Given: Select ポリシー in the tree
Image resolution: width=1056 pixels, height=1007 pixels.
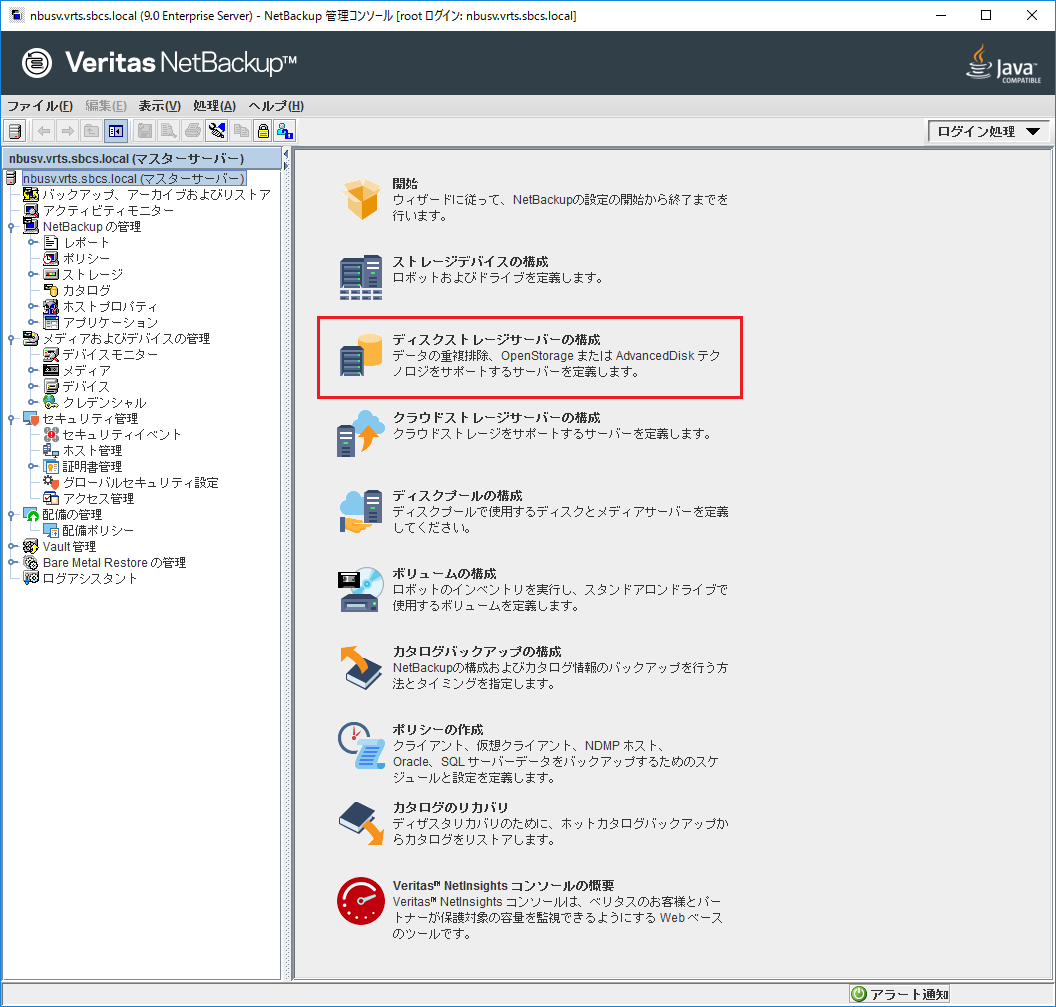Looking at the screenshot, I should (x=86, y=259).
